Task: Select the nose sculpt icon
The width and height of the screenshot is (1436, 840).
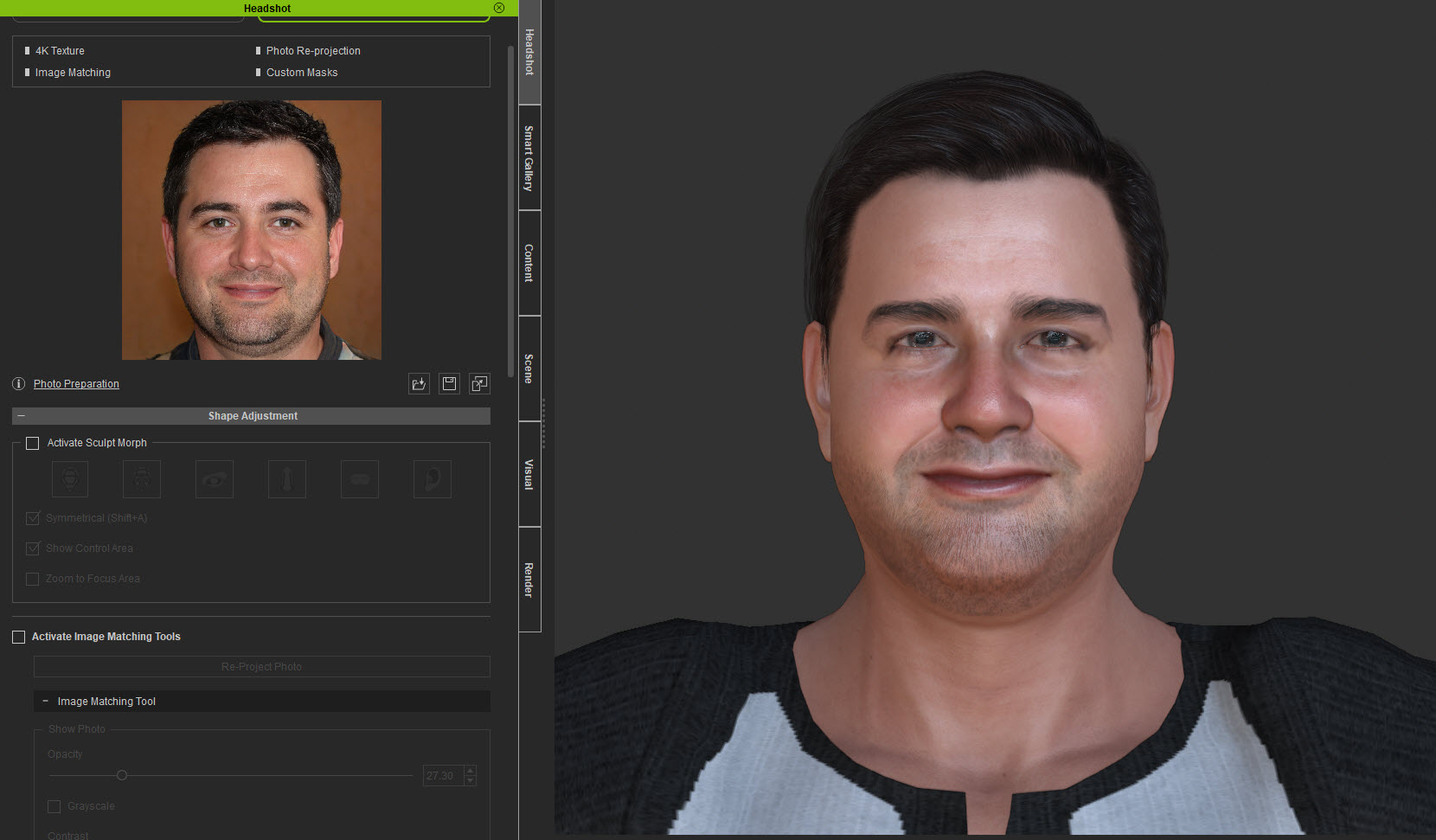Action: pyautogui.click(x=287, y=479)
